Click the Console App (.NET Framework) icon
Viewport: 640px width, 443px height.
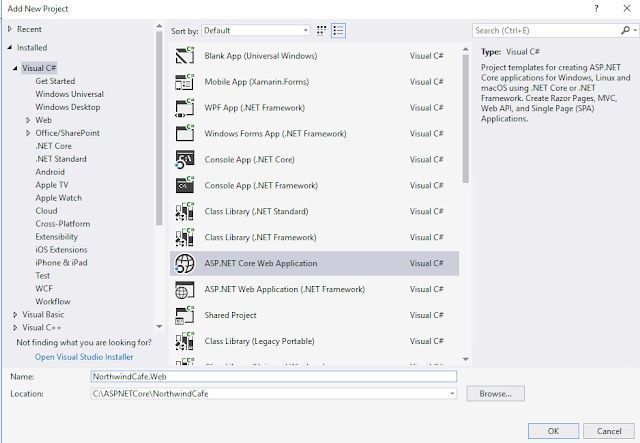184,185
